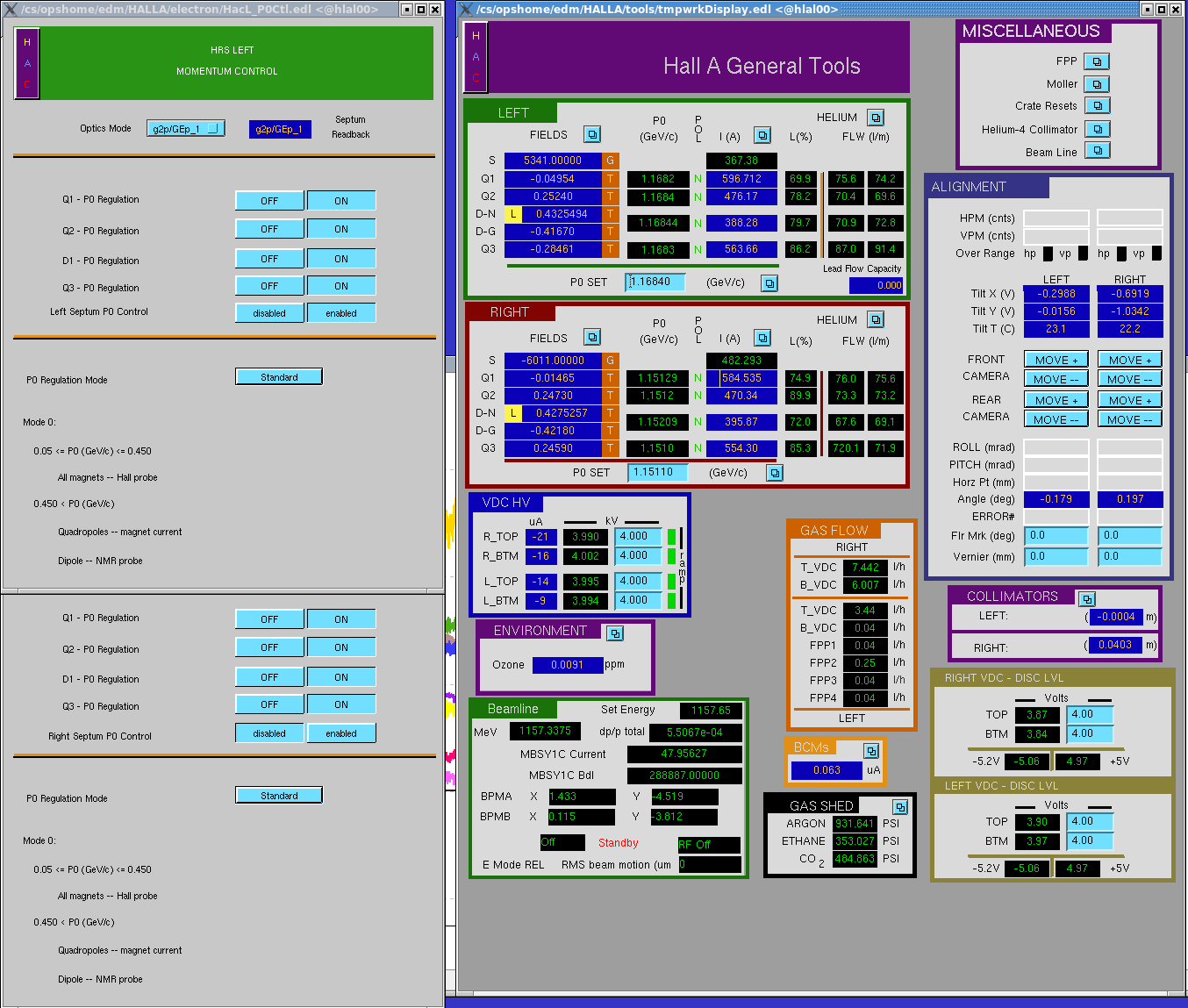Open the Helium-4 Collimator display icon

1097,129
